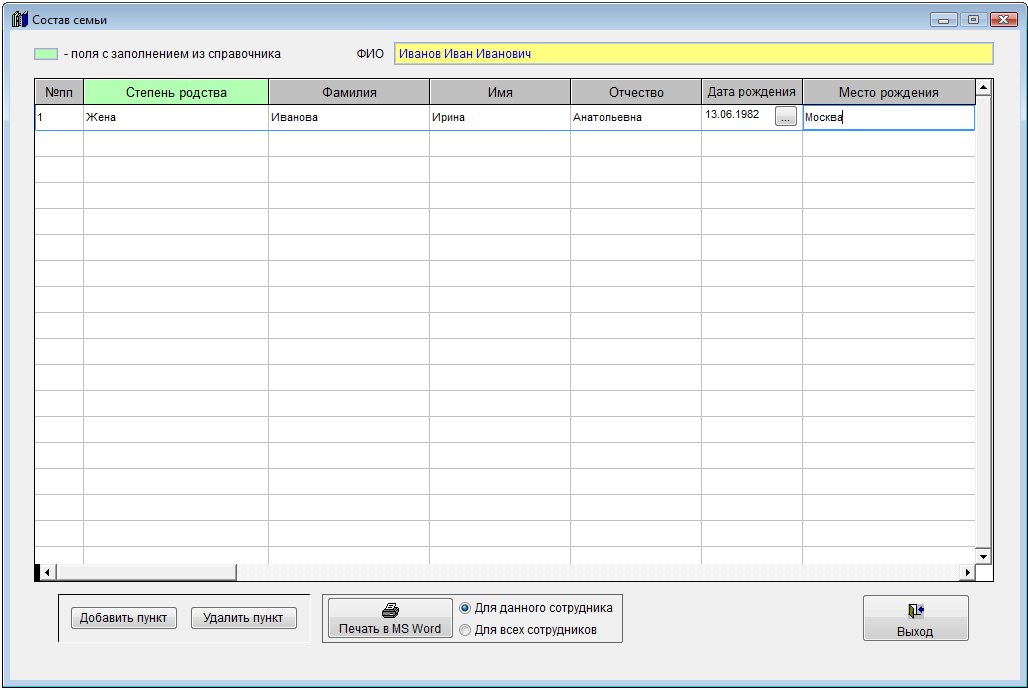The width and height of the screenshot is (1028, 690).
Task: Click the printer icon on the Print button
Action: coord(390,611)
